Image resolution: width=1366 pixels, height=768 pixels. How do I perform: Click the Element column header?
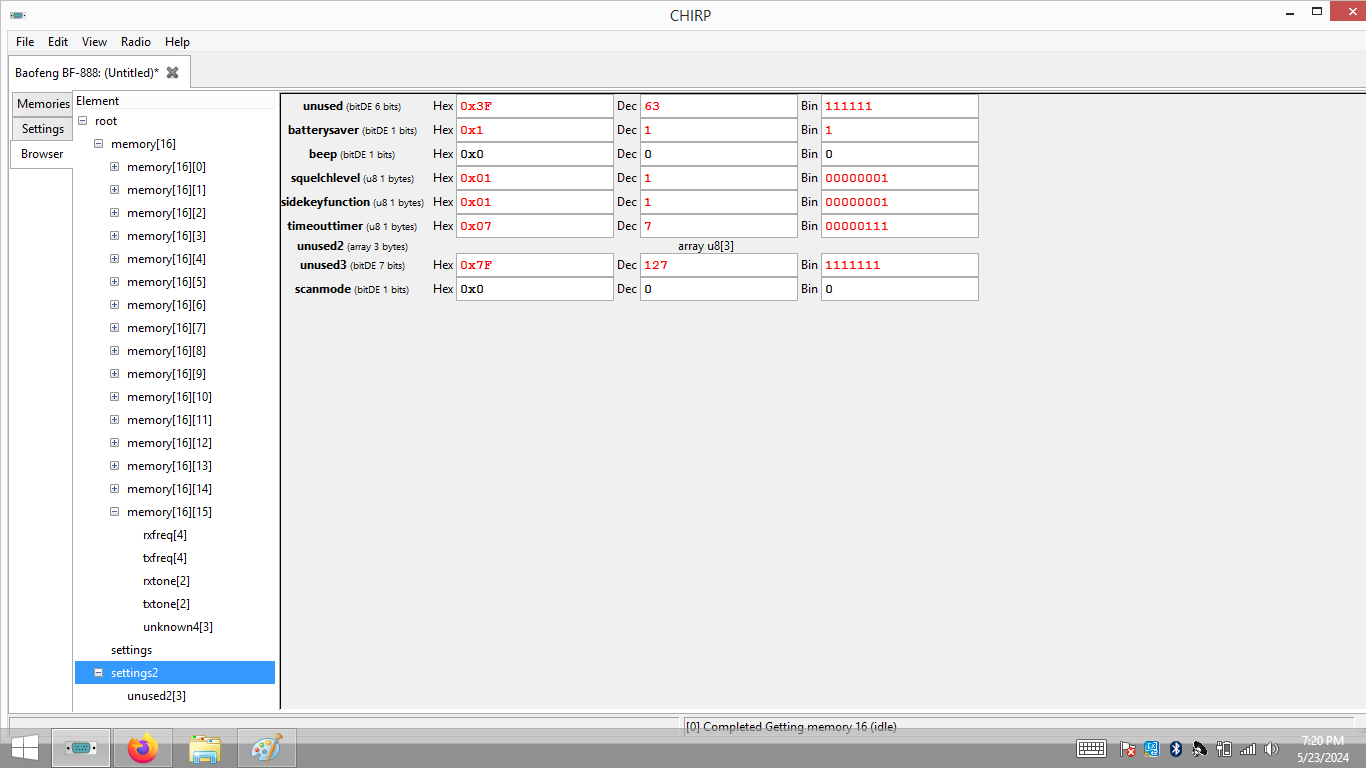[174, 101]
